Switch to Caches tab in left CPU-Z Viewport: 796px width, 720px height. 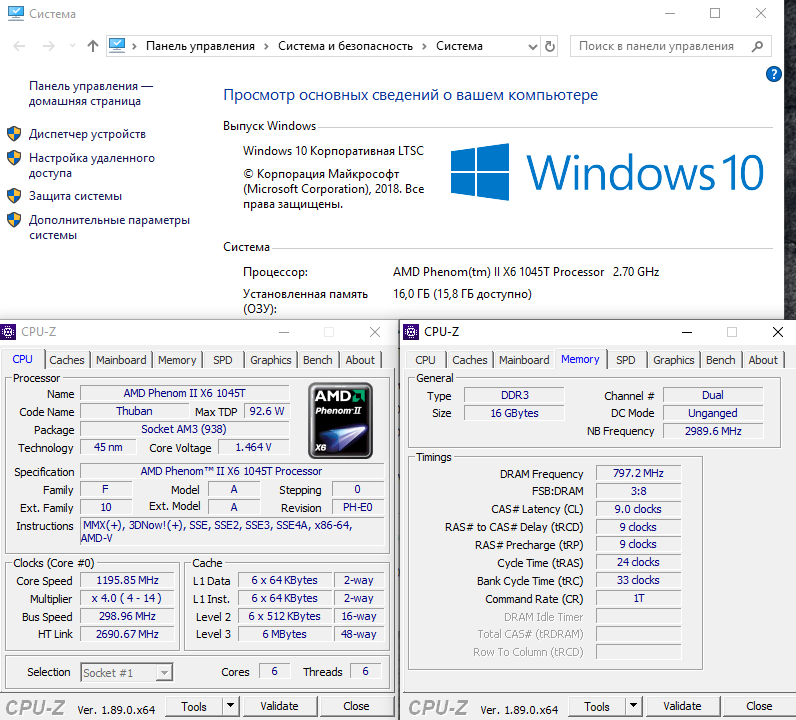pyautogui.click(x=67, y=360)
